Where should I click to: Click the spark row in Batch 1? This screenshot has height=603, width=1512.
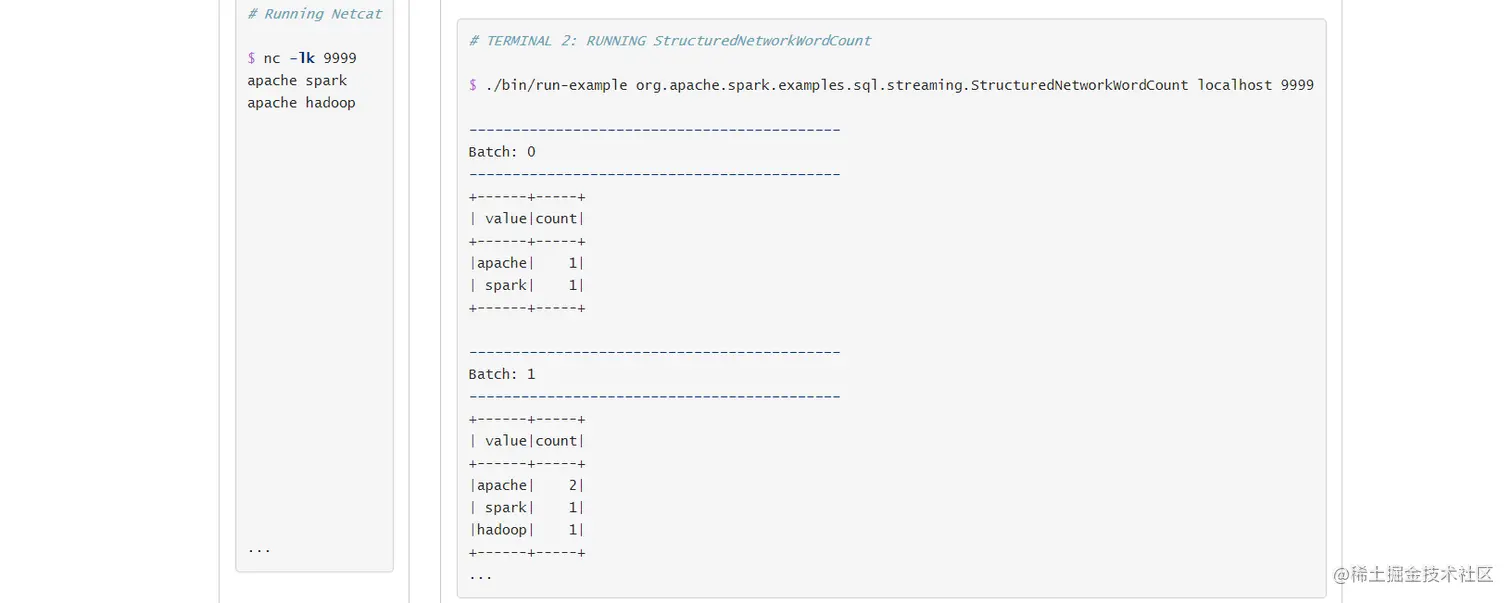coord(527,508)
